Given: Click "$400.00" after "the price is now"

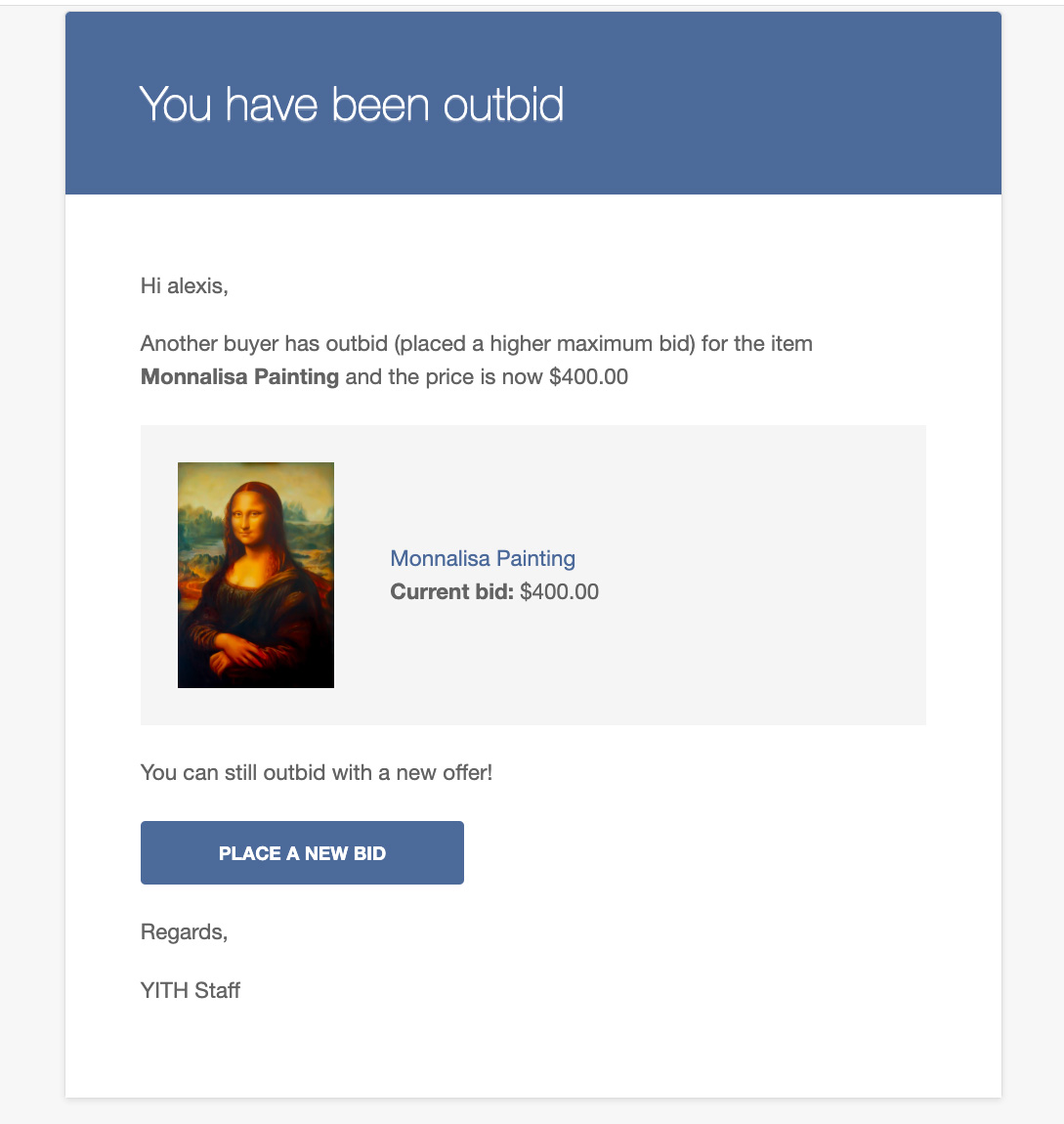Looking at the screenshot, I should (588, 376).
